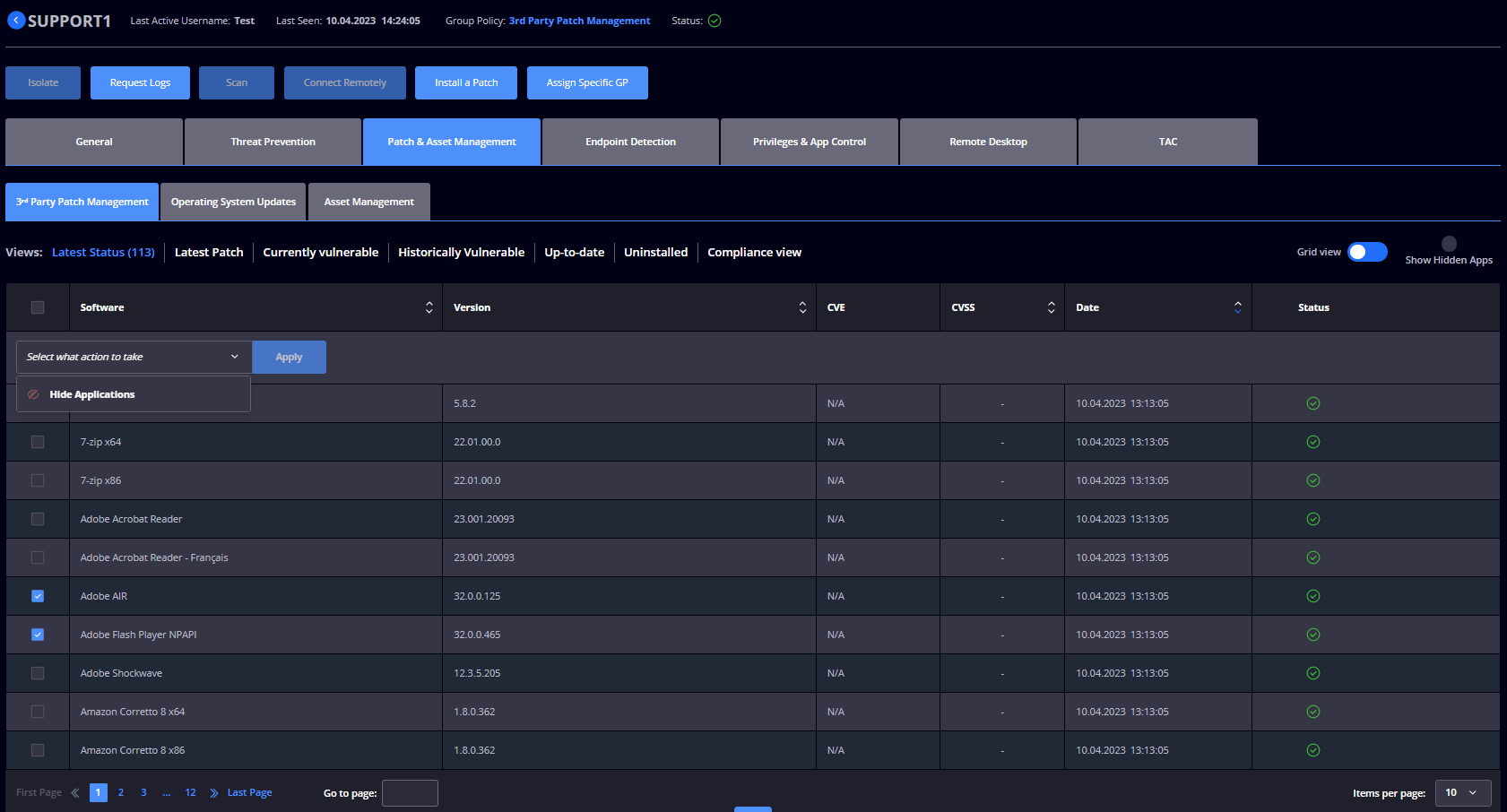Viewport: 1507px width, 812px height.
Task: Select the Asset Management sub-tab
Action: tap(369, 202)
